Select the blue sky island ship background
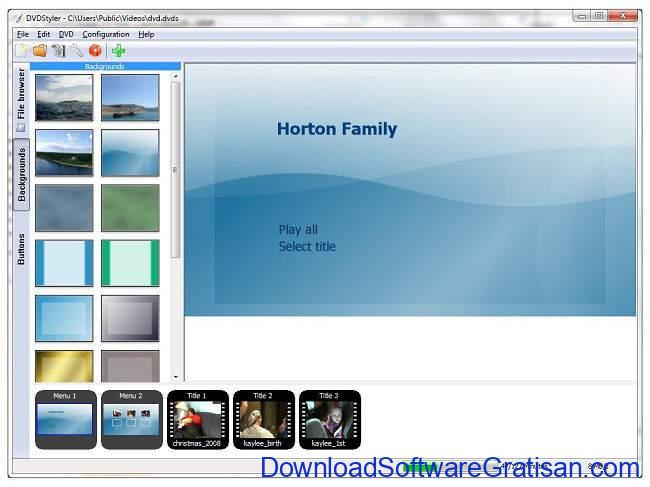This screenshot has width=650, height=487. pyautogui.click(x=130, y=98)
